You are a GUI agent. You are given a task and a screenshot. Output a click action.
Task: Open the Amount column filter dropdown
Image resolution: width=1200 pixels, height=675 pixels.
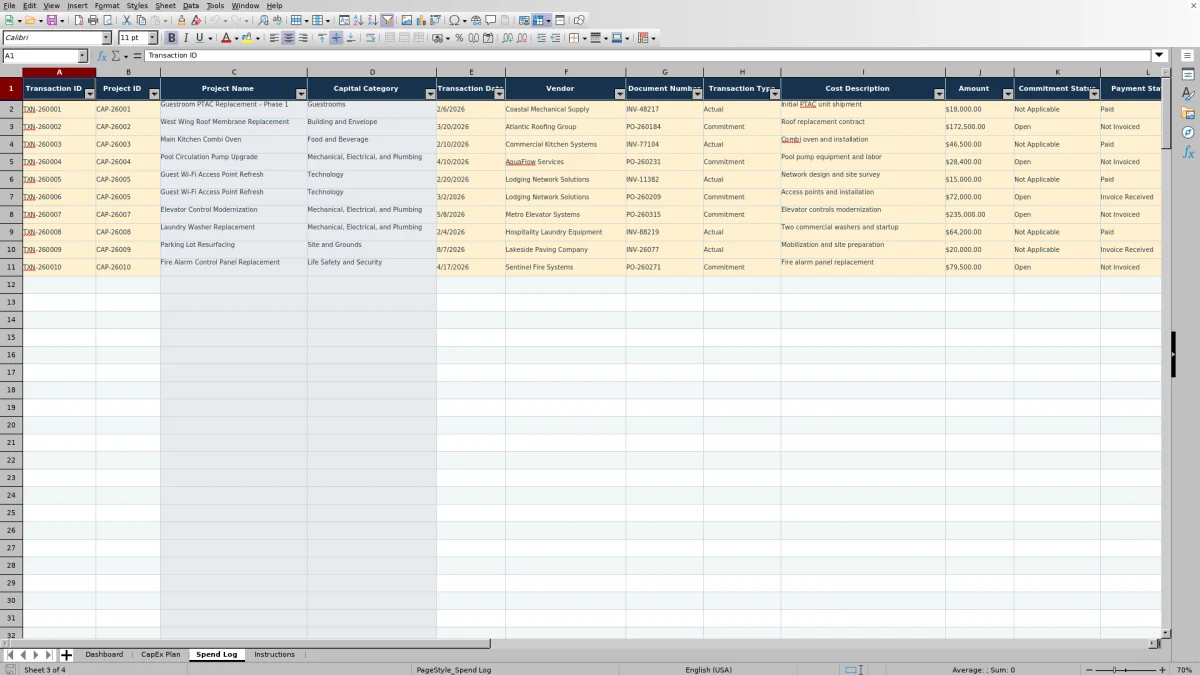(x=1007, y=93)
